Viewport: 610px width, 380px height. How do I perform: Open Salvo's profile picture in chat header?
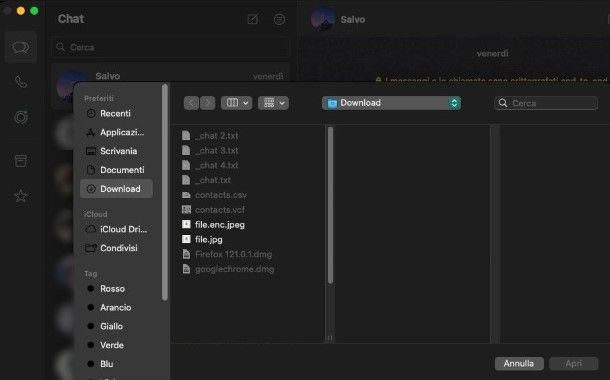(323, 19)
